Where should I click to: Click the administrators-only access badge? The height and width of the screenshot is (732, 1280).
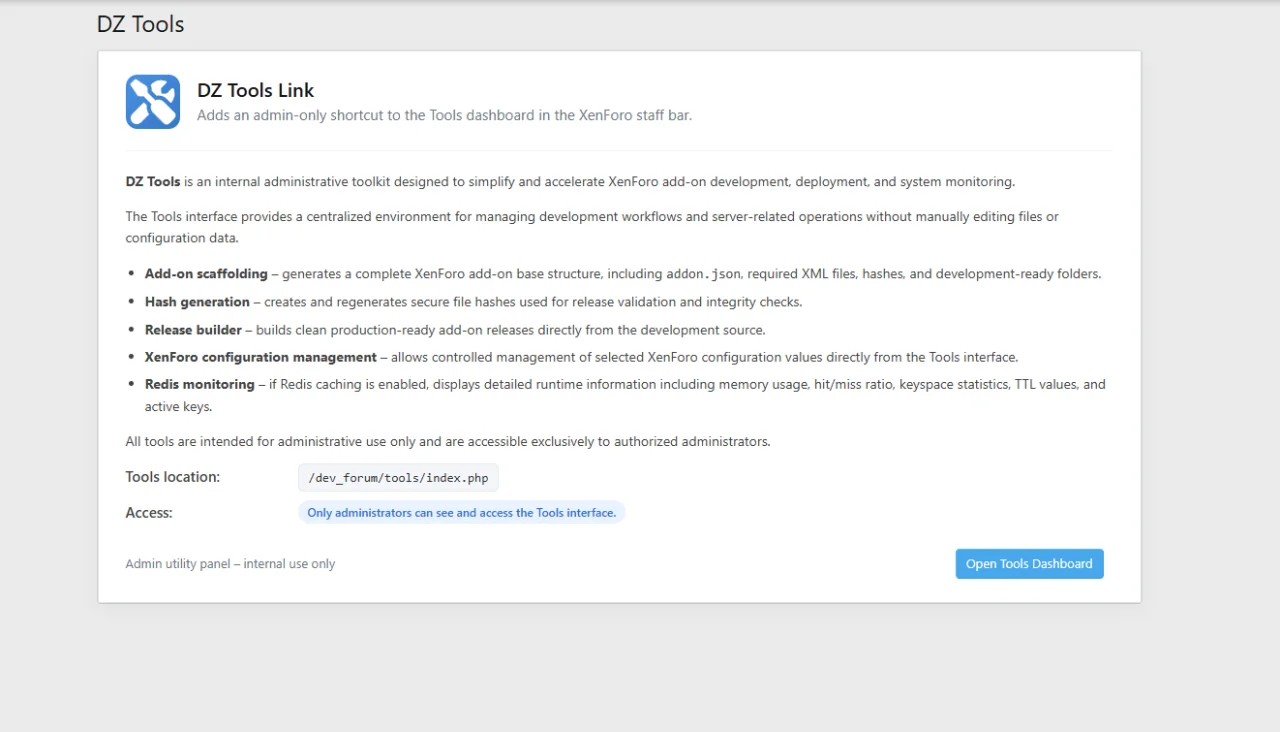pyautogui.click(x=461, y=513)
